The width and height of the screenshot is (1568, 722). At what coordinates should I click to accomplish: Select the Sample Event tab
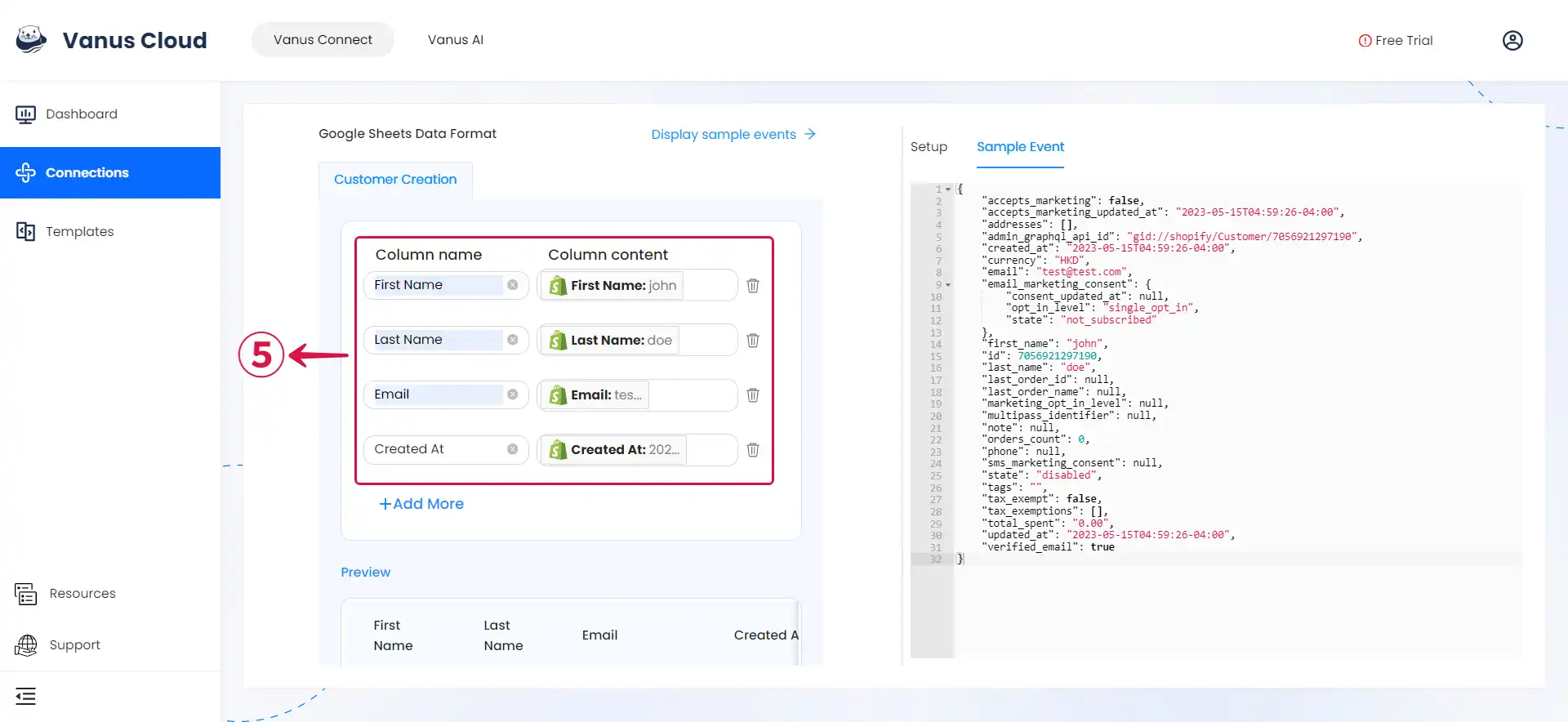click(x=1020, y=147)
